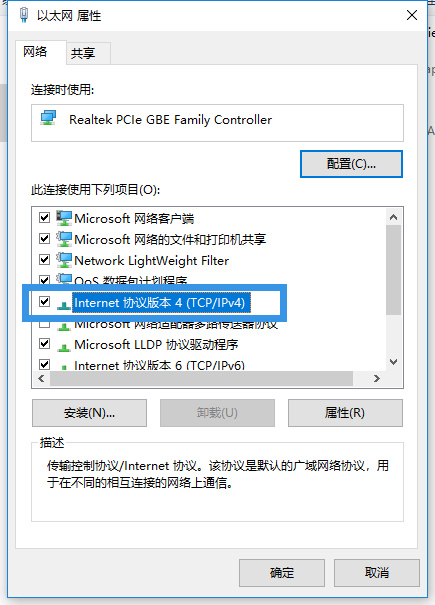This screenshot has height=605, width=435.
Task: Select Microsoft 网络的文件和打印机共享 icon
Action: point(64,239)
